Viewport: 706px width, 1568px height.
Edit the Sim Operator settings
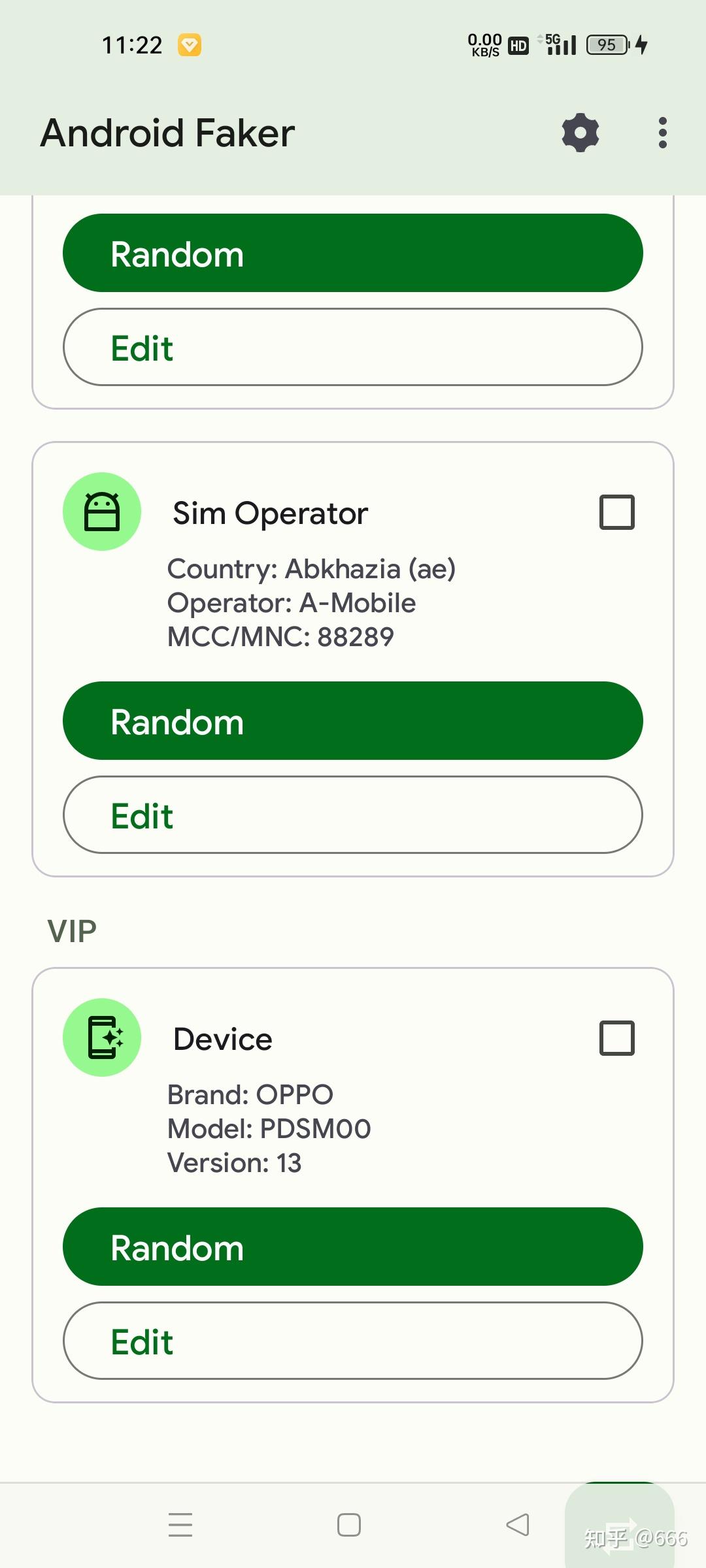(x=353, y=815)
